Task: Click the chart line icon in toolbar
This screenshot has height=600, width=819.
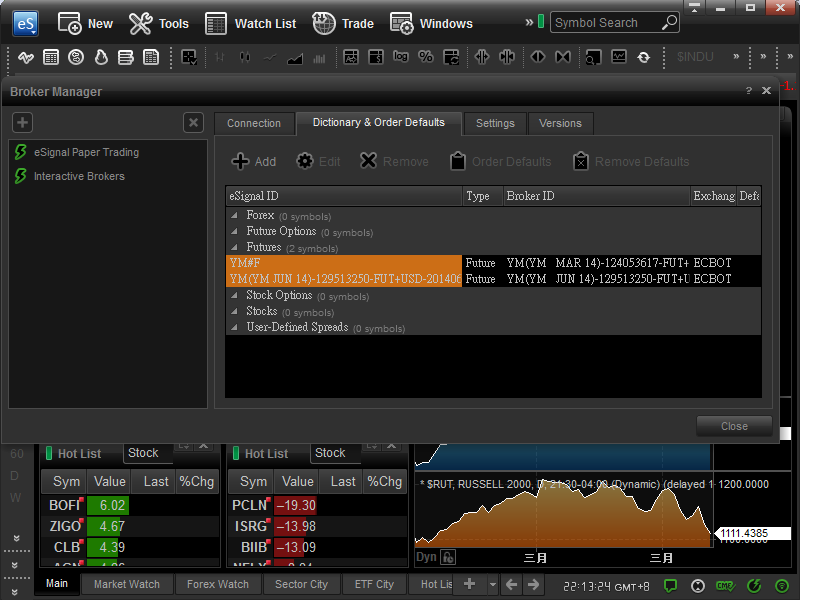Action: pos(26,57)
